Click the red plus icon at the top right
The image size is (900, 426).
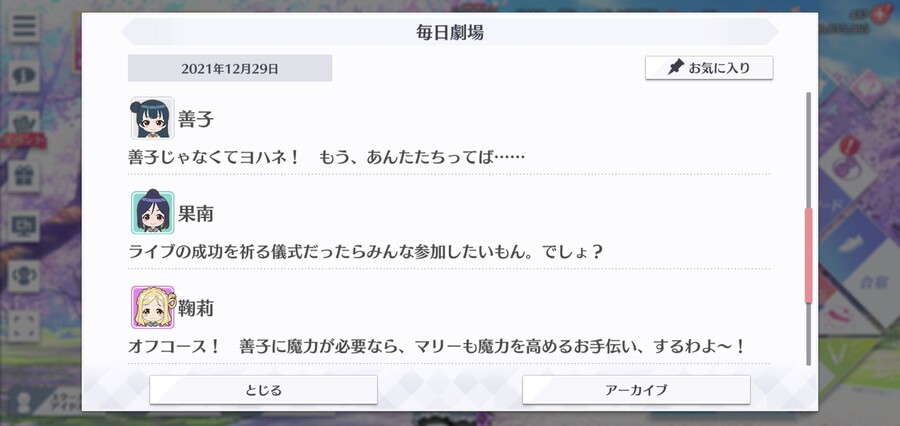878,14
